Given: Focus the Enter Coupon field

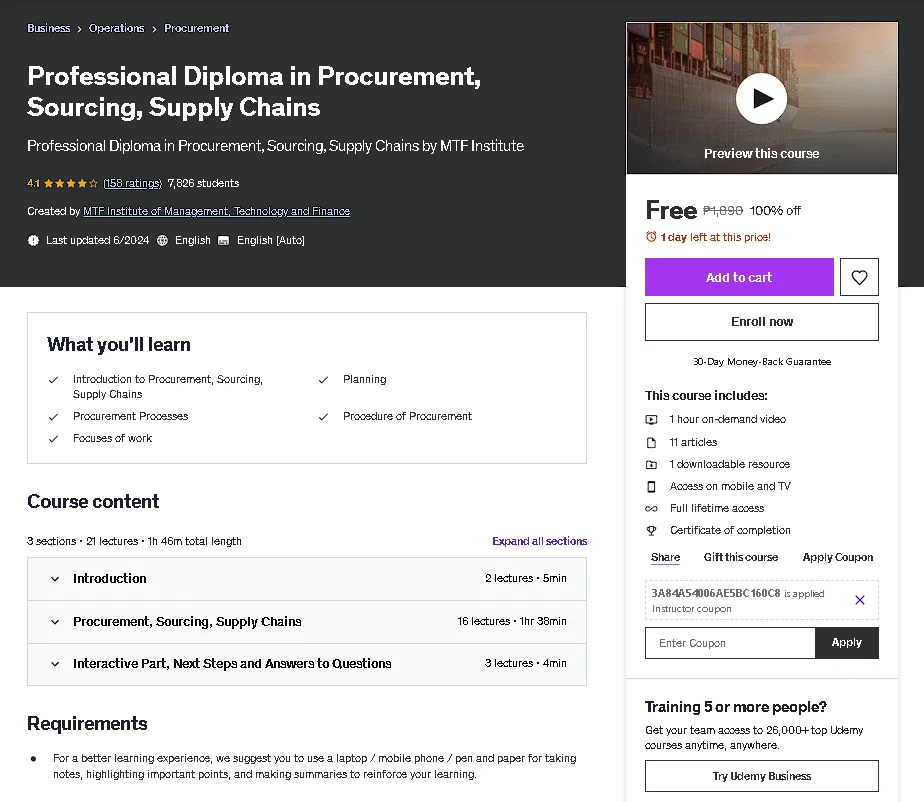Looking at the screenshot, I should point(730,643).
